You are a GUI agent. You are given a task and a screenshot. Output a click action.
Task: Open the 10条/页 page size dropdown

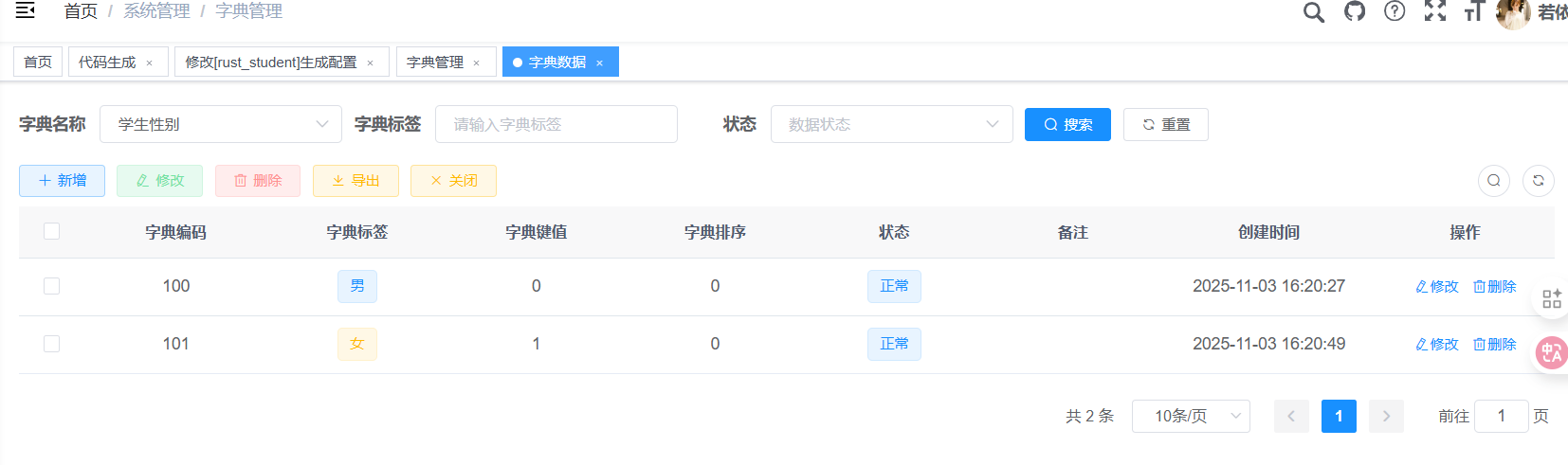1190,416
